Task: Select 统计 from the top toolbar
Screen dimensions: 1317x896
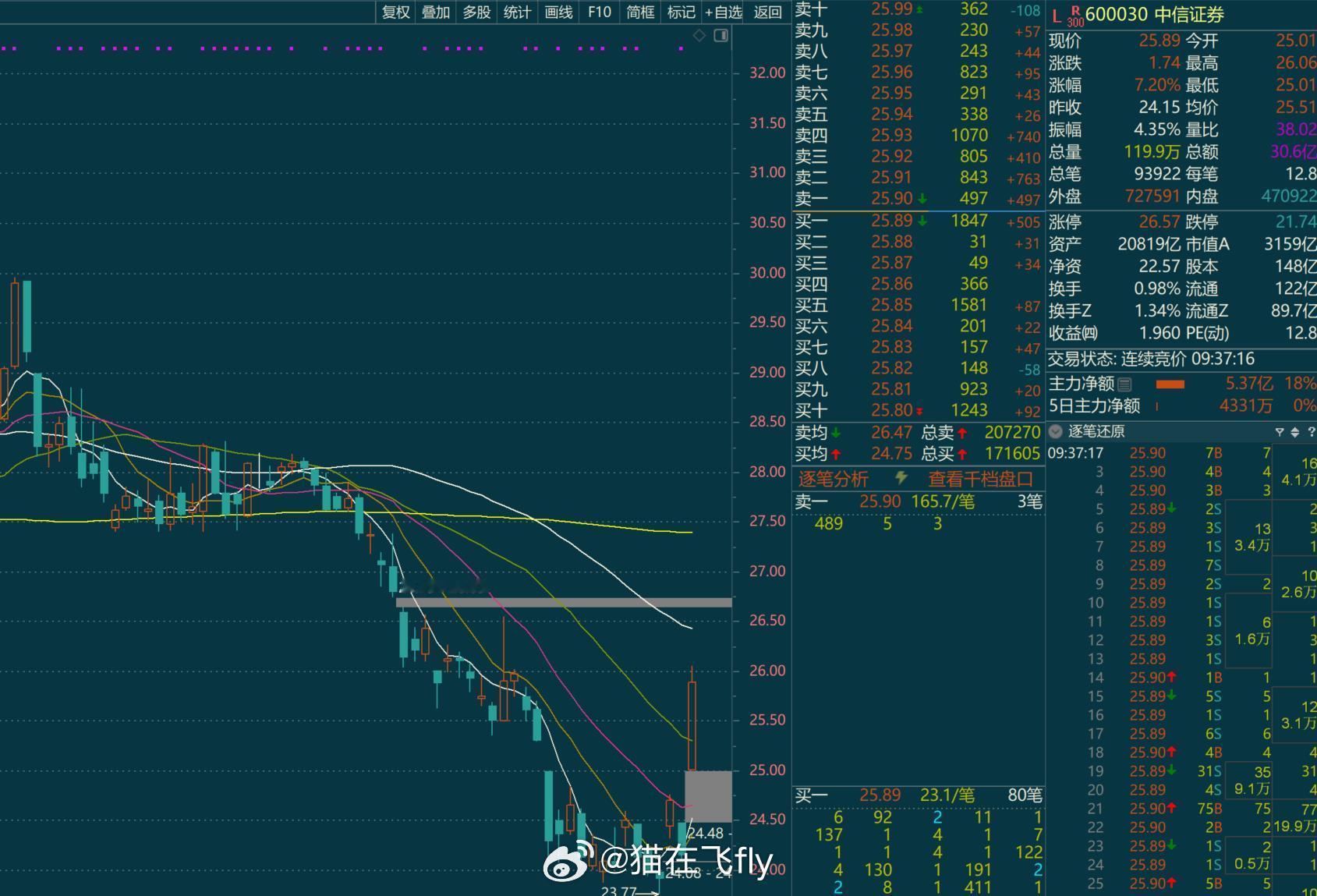Action: coord(517,12)
